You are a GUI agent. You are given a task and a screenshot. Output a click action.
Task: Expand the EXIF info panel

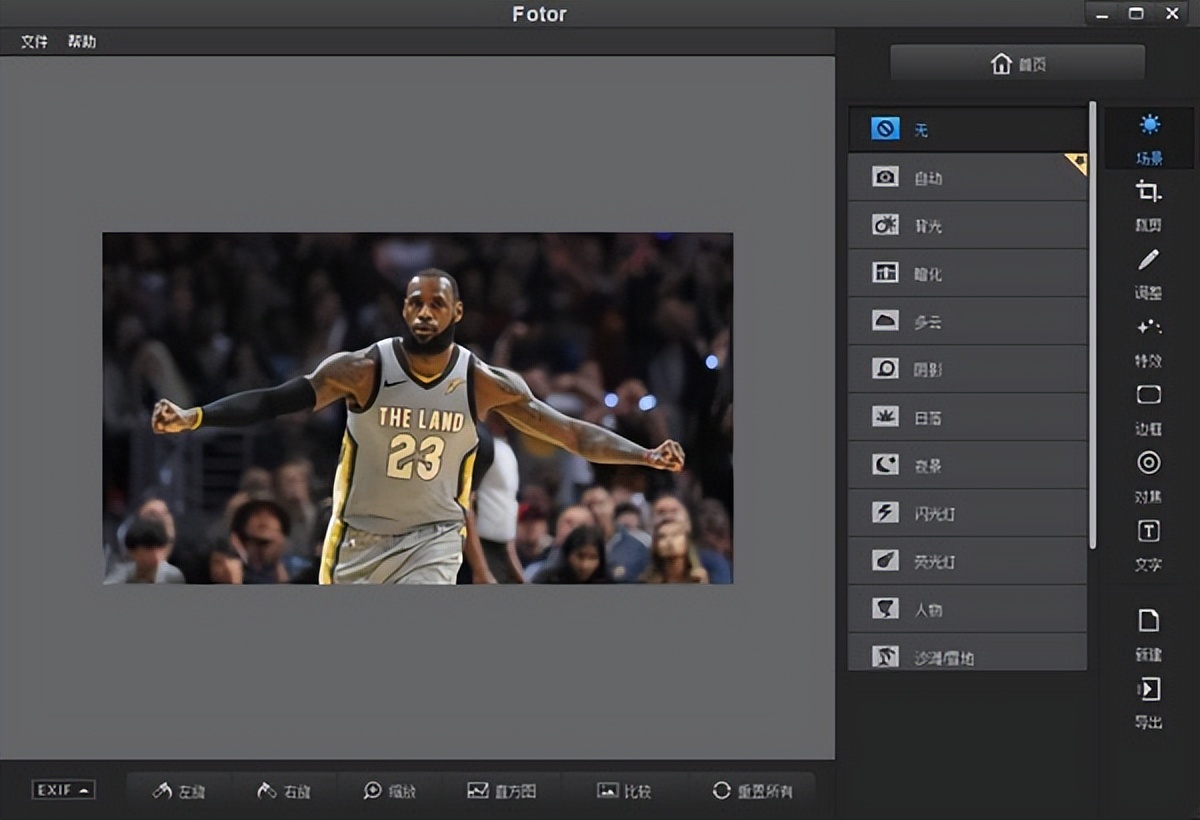(62, 790)
